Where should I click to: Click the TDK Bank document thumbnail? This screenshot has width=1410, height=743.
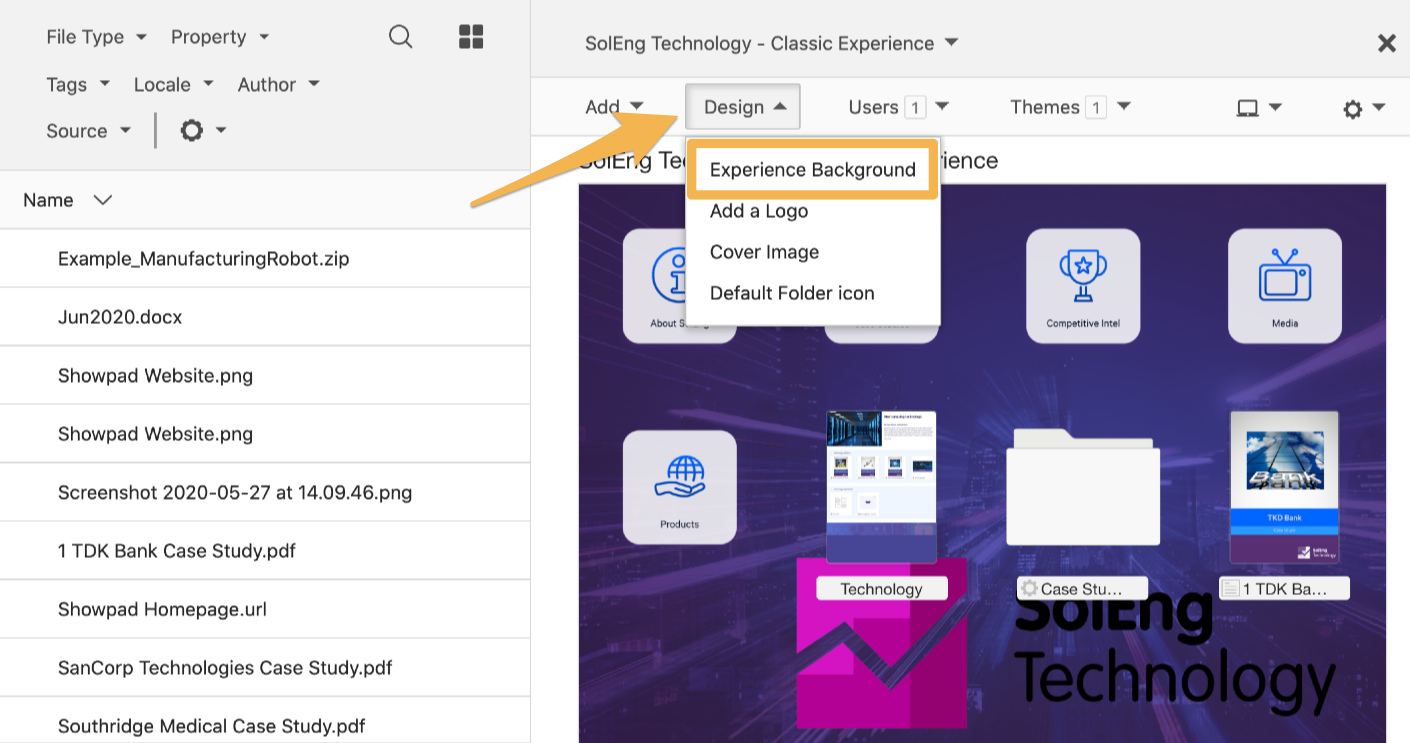[x=1285, y=487]
